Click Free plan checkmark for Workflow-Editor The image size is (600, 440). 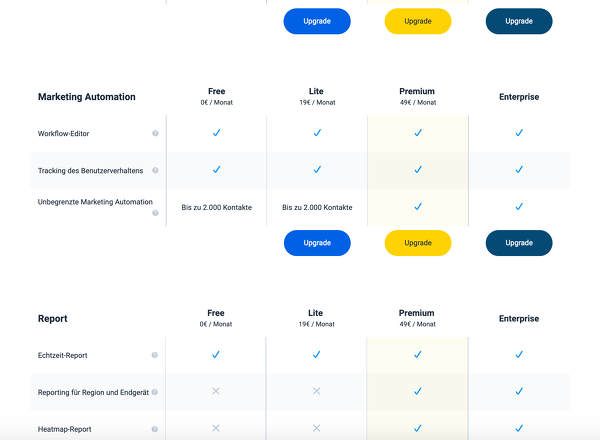[x=217, y=133]
